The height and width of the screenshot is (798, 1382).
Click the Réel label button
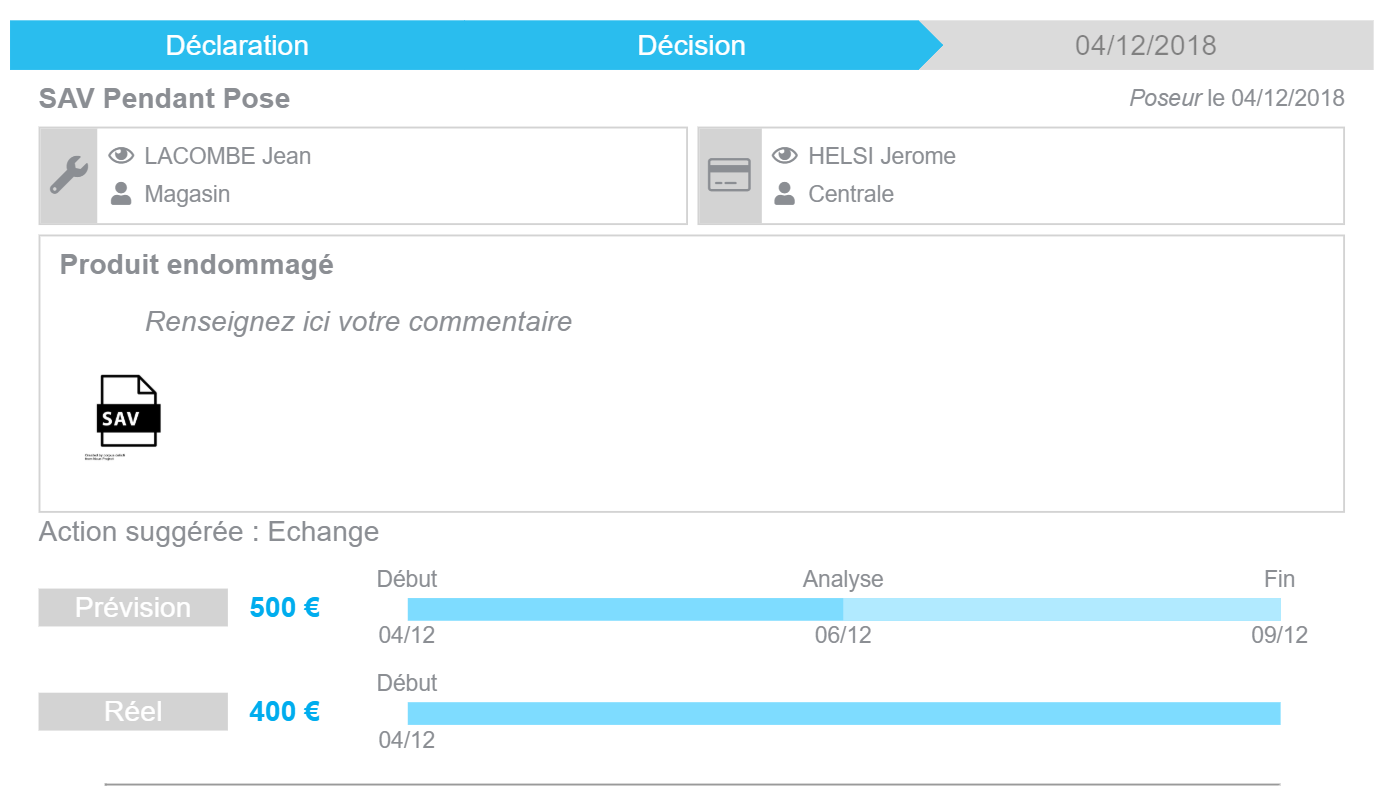click(x=133, y=712)
